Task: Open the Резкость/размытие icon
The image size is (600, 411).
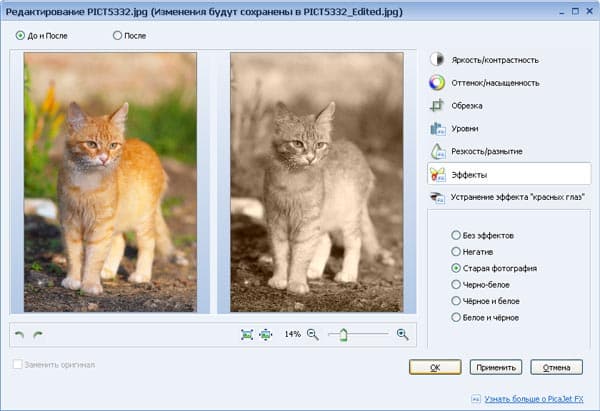Action: click(x=438, y=151)
